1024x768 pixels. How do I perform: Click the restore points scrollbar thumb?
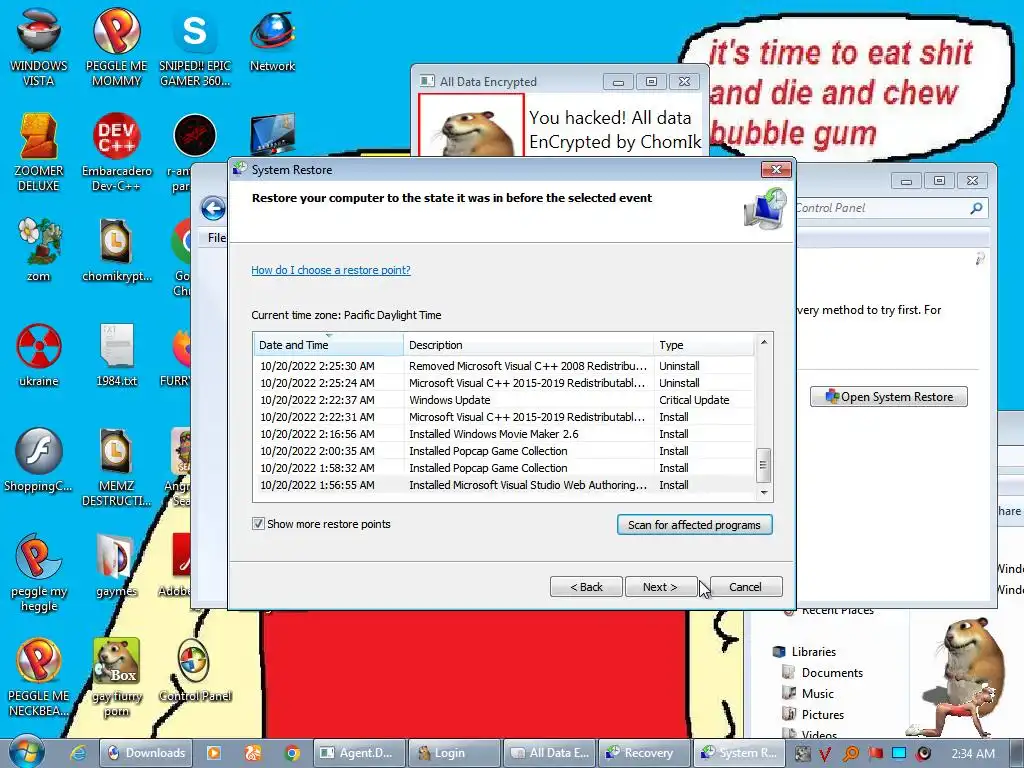tap(763, 465)
